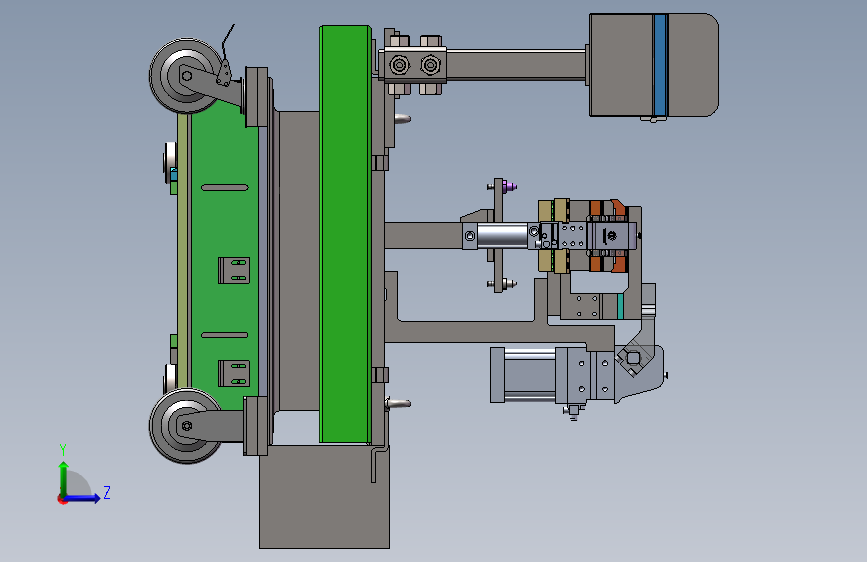Select the upper latch bracket on green panel
The height and width of the screenshot is (562, 867).
click(234, 270)
